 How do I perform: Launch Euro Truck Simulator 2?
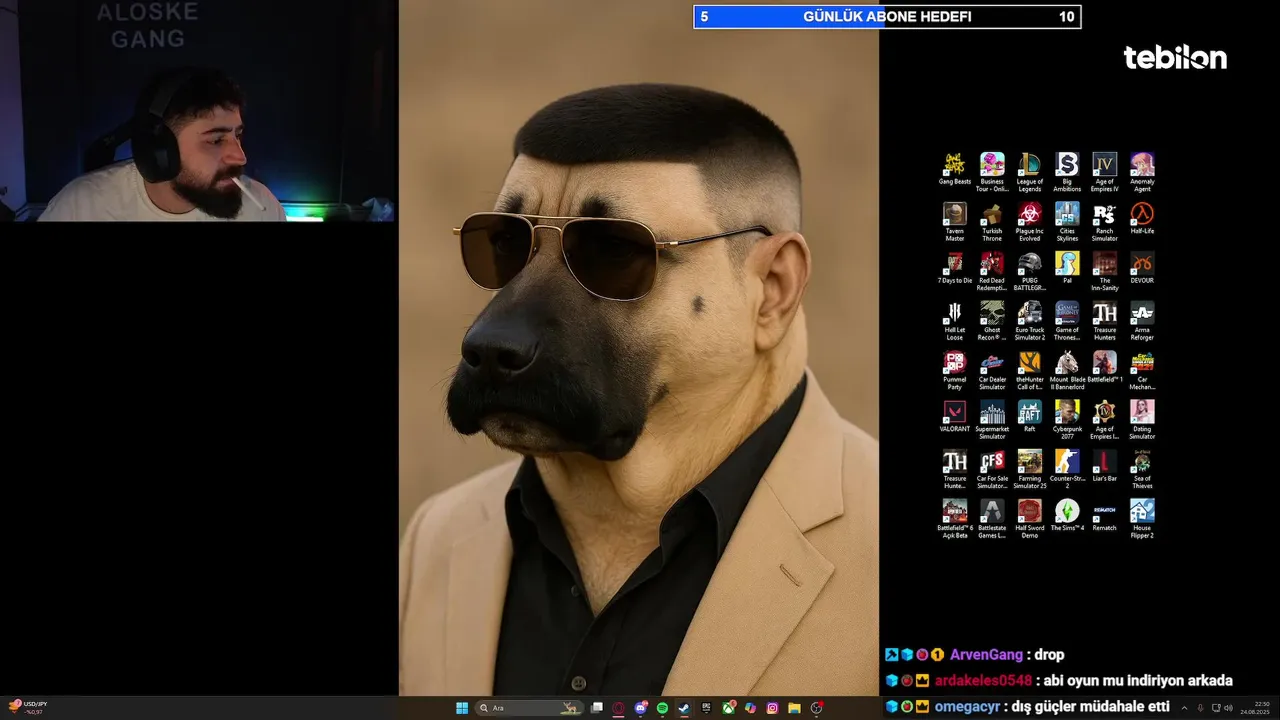click(1029, 321)
